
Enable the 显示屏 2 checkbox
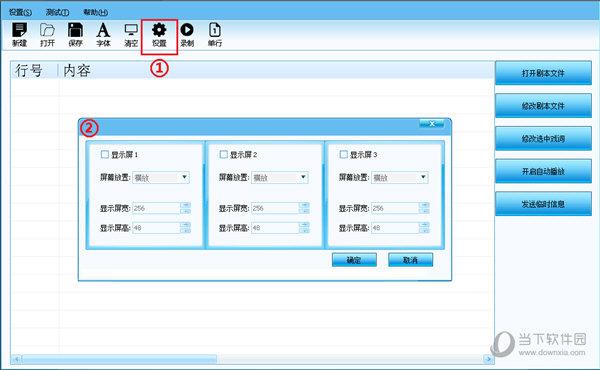223,154
